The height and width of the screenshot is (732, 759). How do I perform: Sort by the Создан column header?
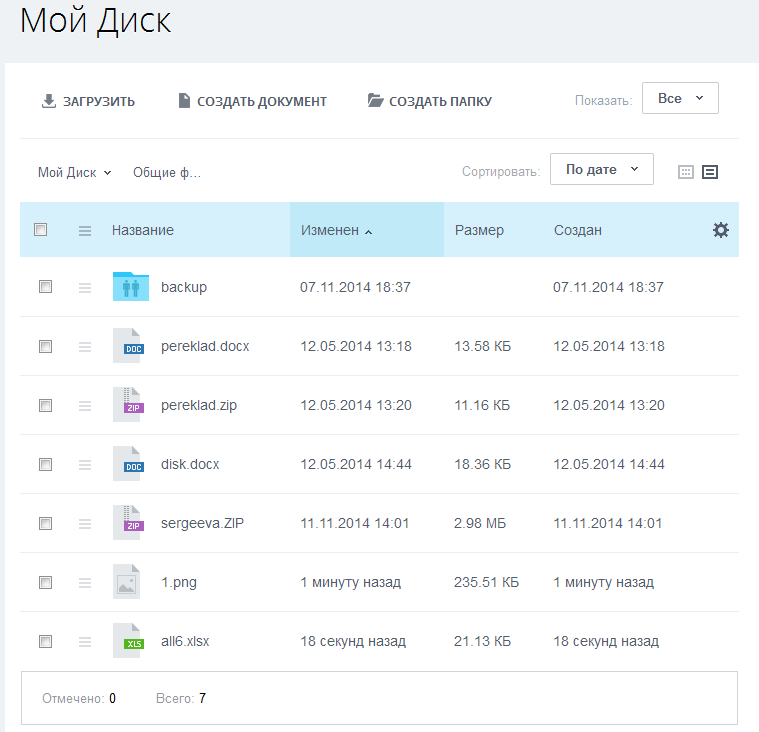[578, 230]
